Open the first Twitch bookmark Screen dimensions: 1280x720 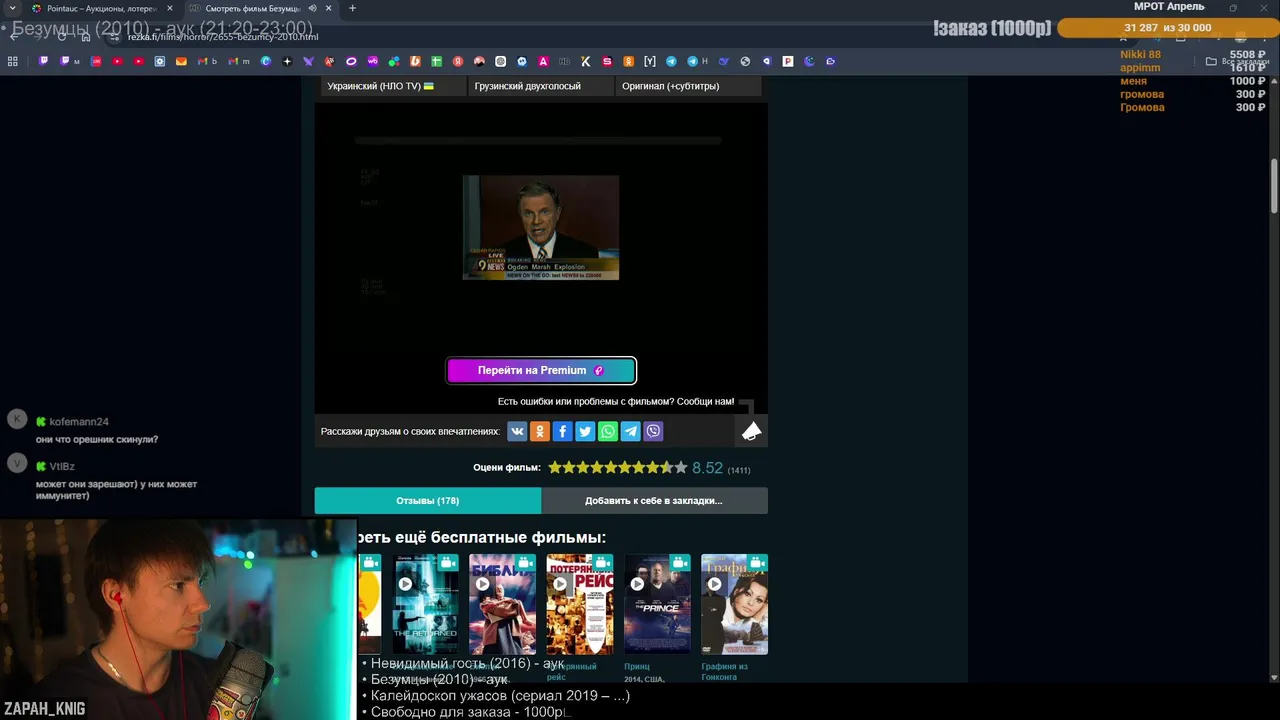[44, 61]
